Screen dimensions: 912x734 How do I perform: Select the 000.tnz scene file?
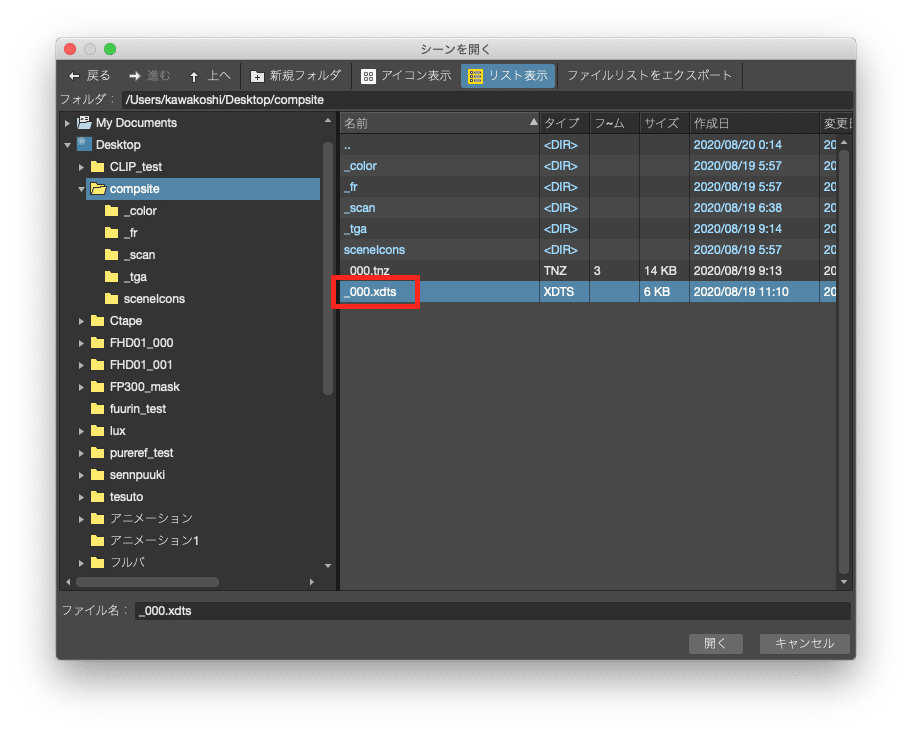tap(372, 270)
